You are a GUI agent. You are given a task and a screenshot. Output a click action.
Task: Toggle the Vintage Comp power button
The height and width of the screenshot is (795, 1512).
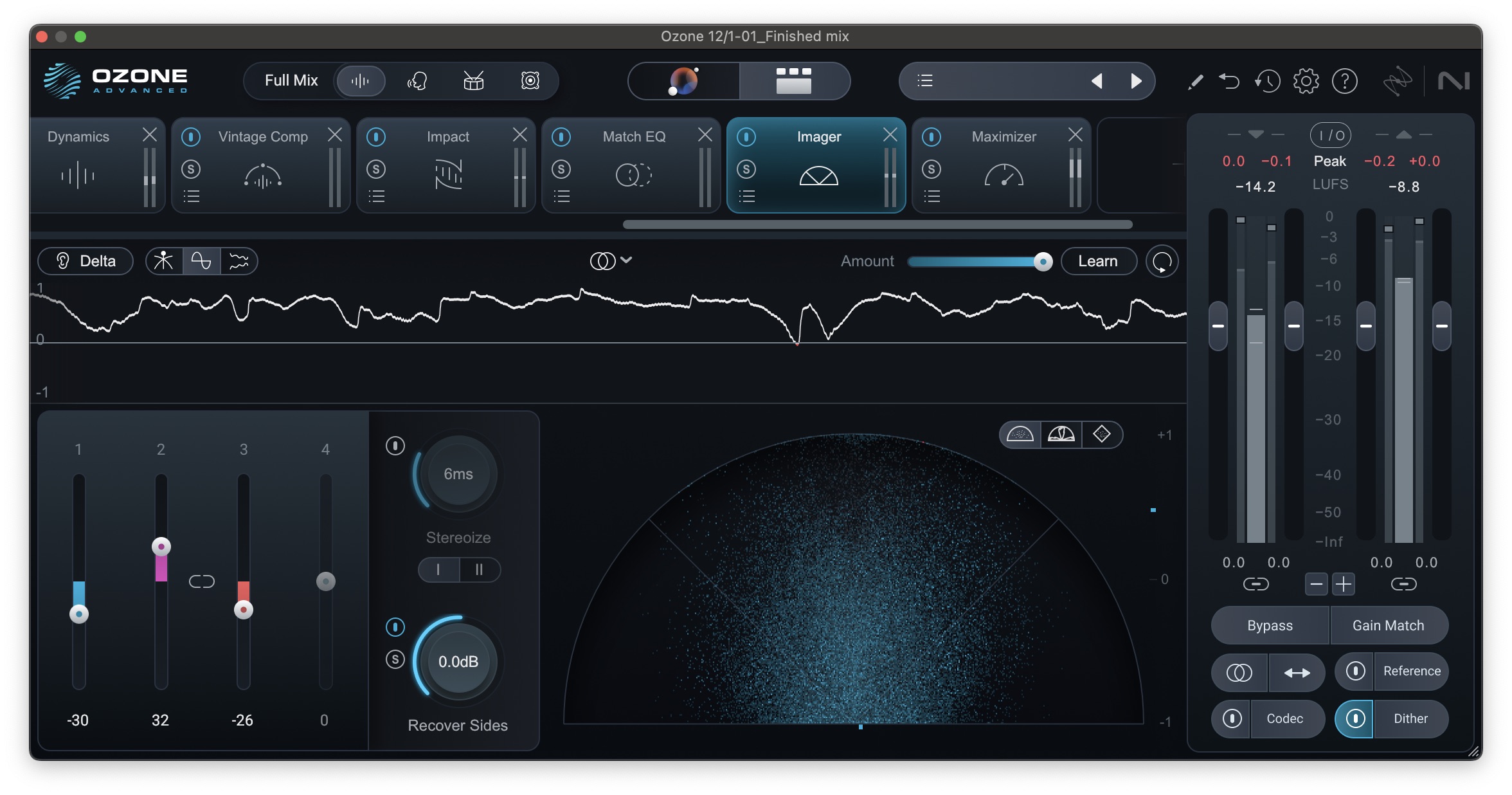tap(192, 137)
